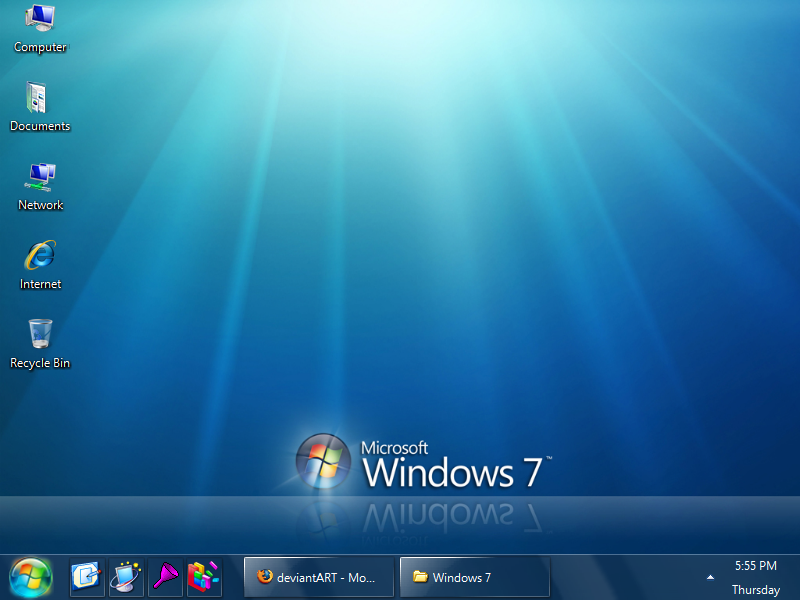Expand hidden notification area icons
800x600 pixels.
coord(710,577)
